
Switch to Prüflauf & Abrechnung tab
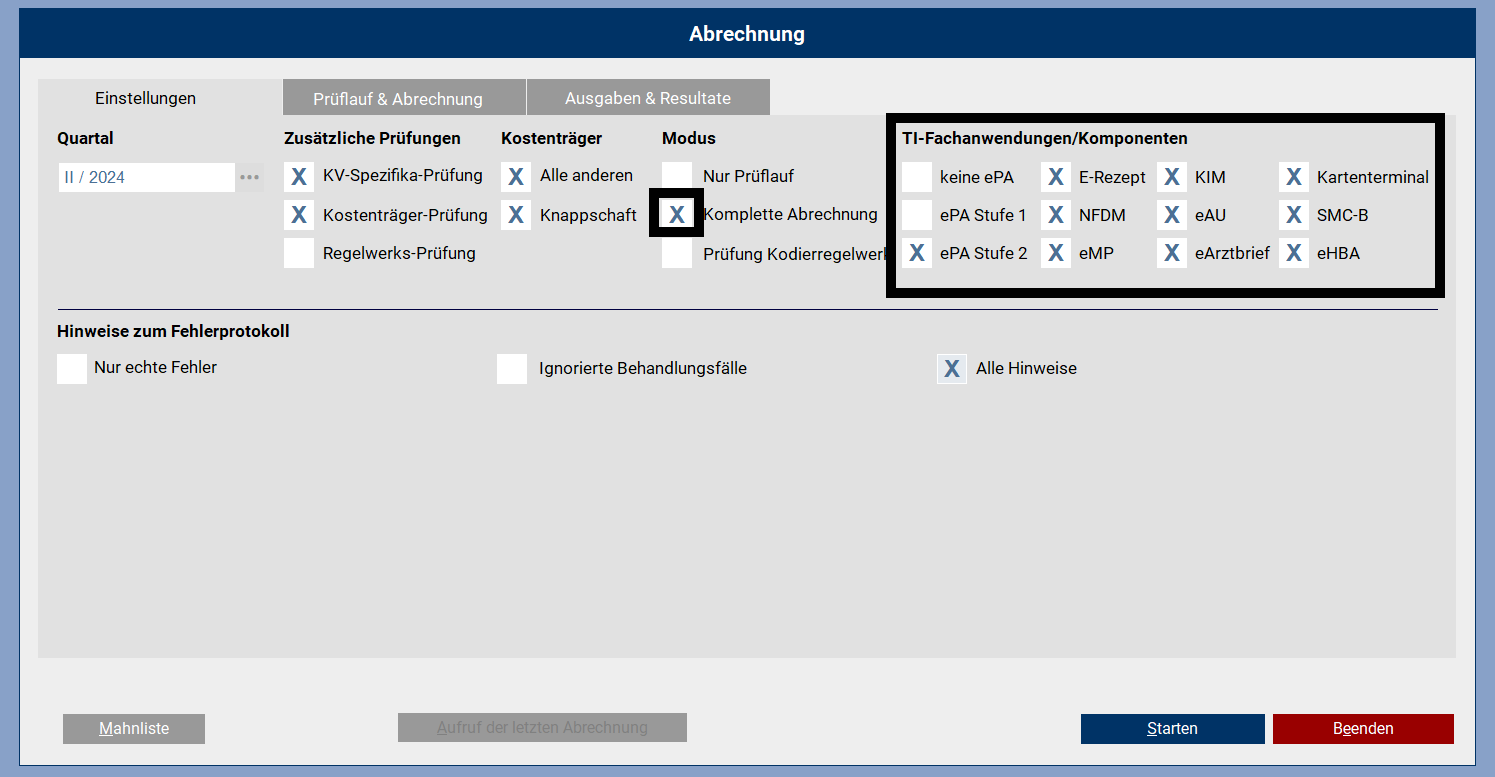tap(398, 99)
